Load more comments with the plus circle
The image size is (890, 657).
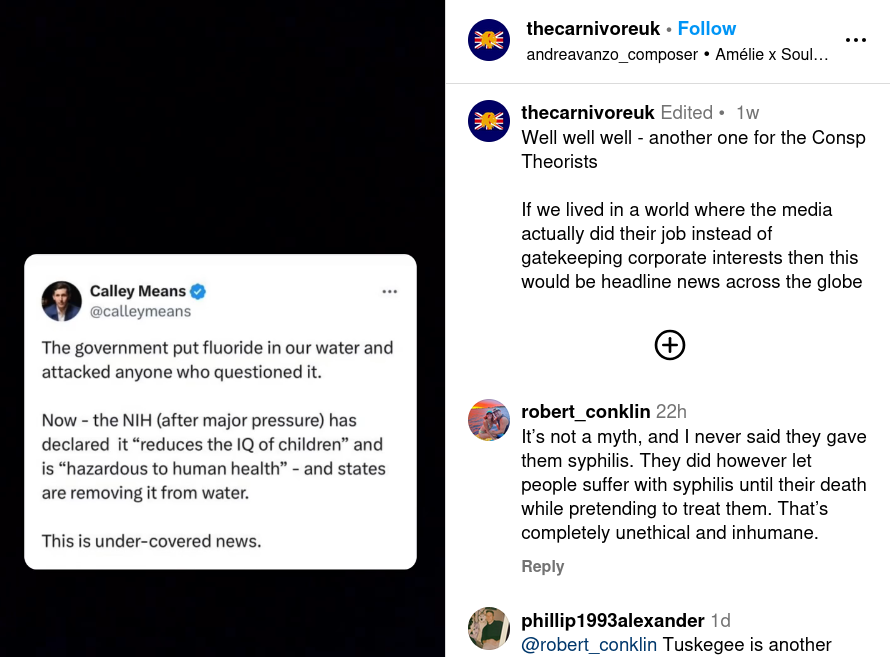[x=669, y=345]
